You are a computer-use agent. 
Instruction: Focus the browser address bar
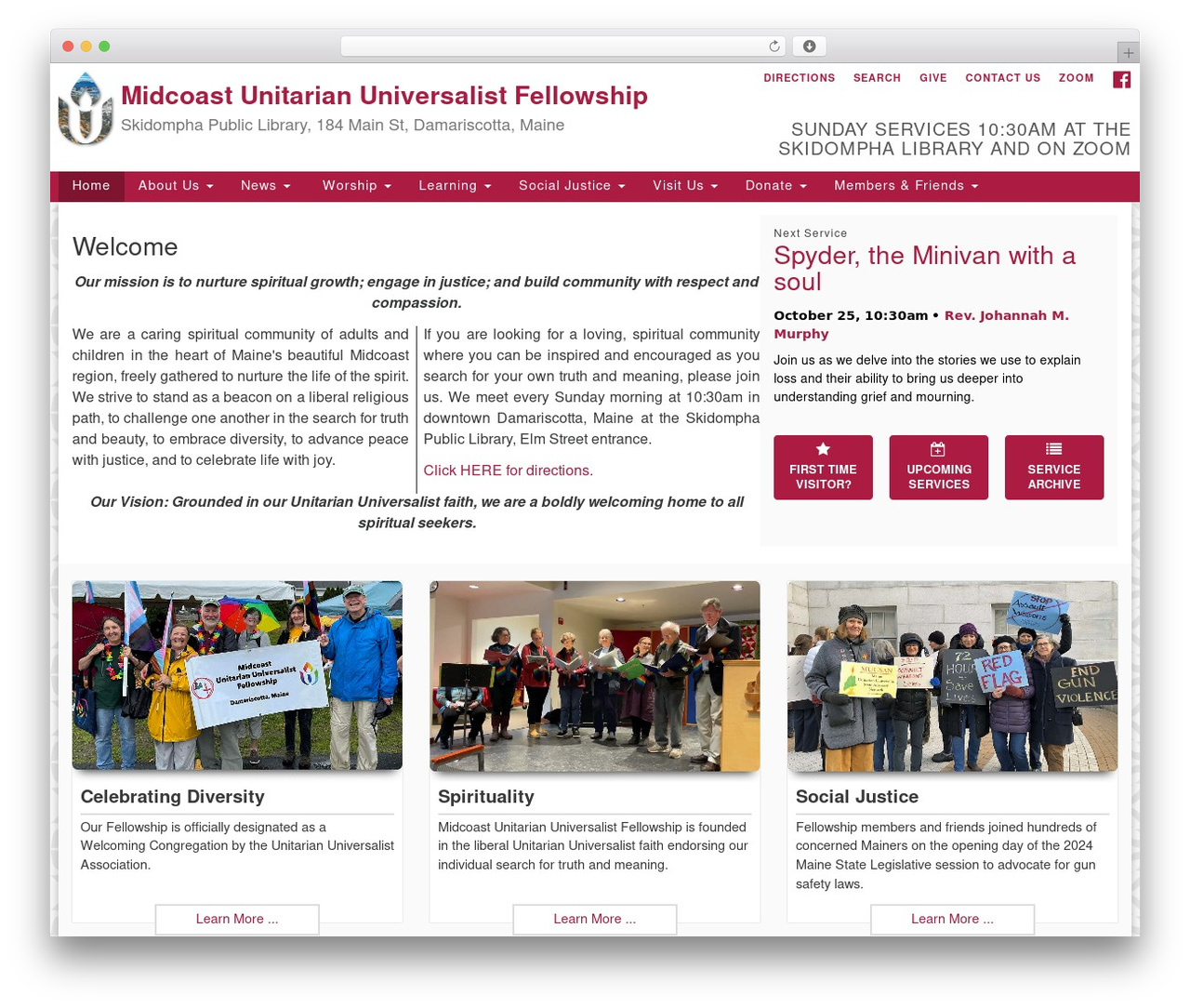click(x=563, y=46)
